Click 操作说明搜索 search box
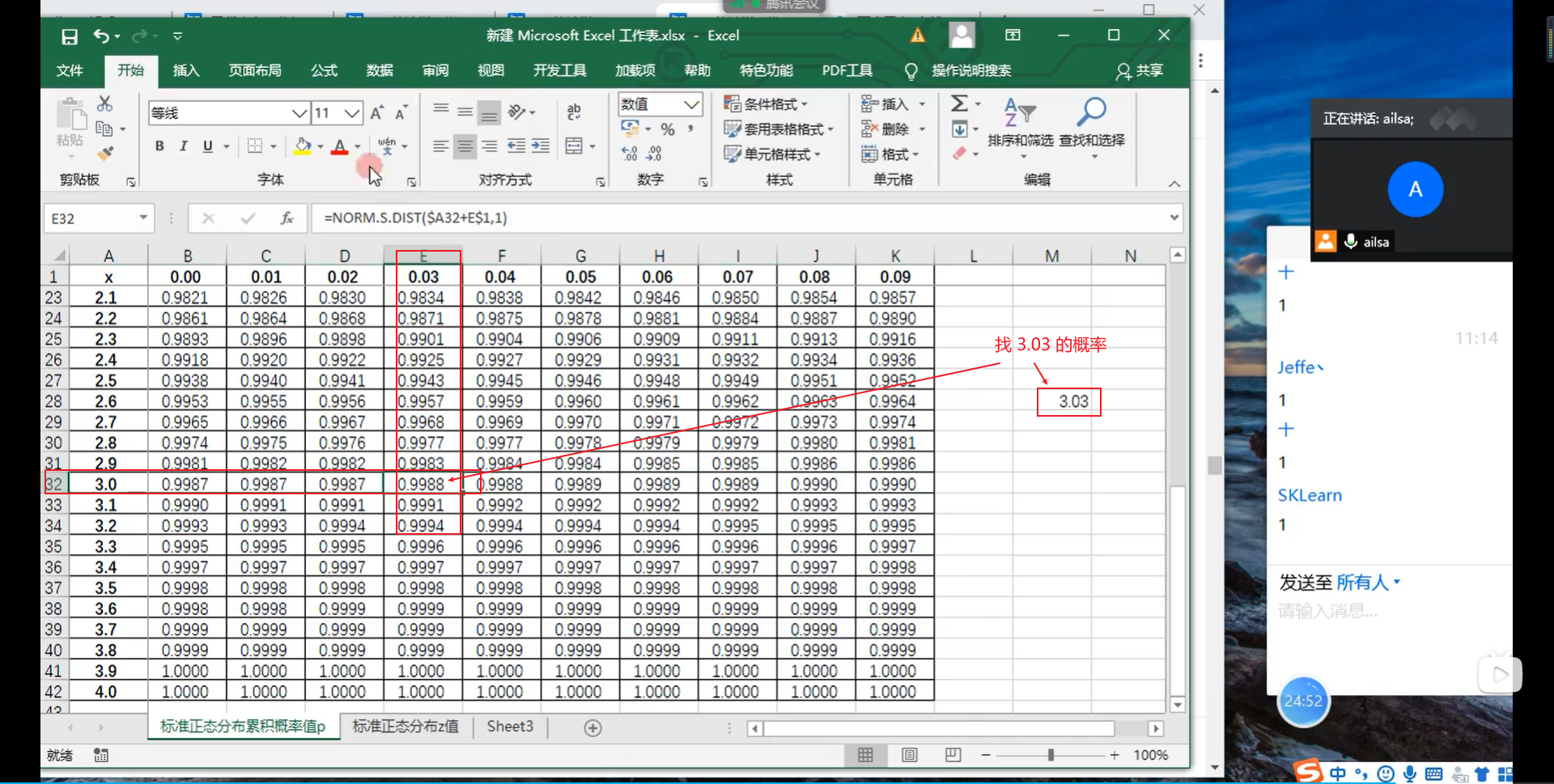This screenshot has height=784, width=1554. [971, 70]
